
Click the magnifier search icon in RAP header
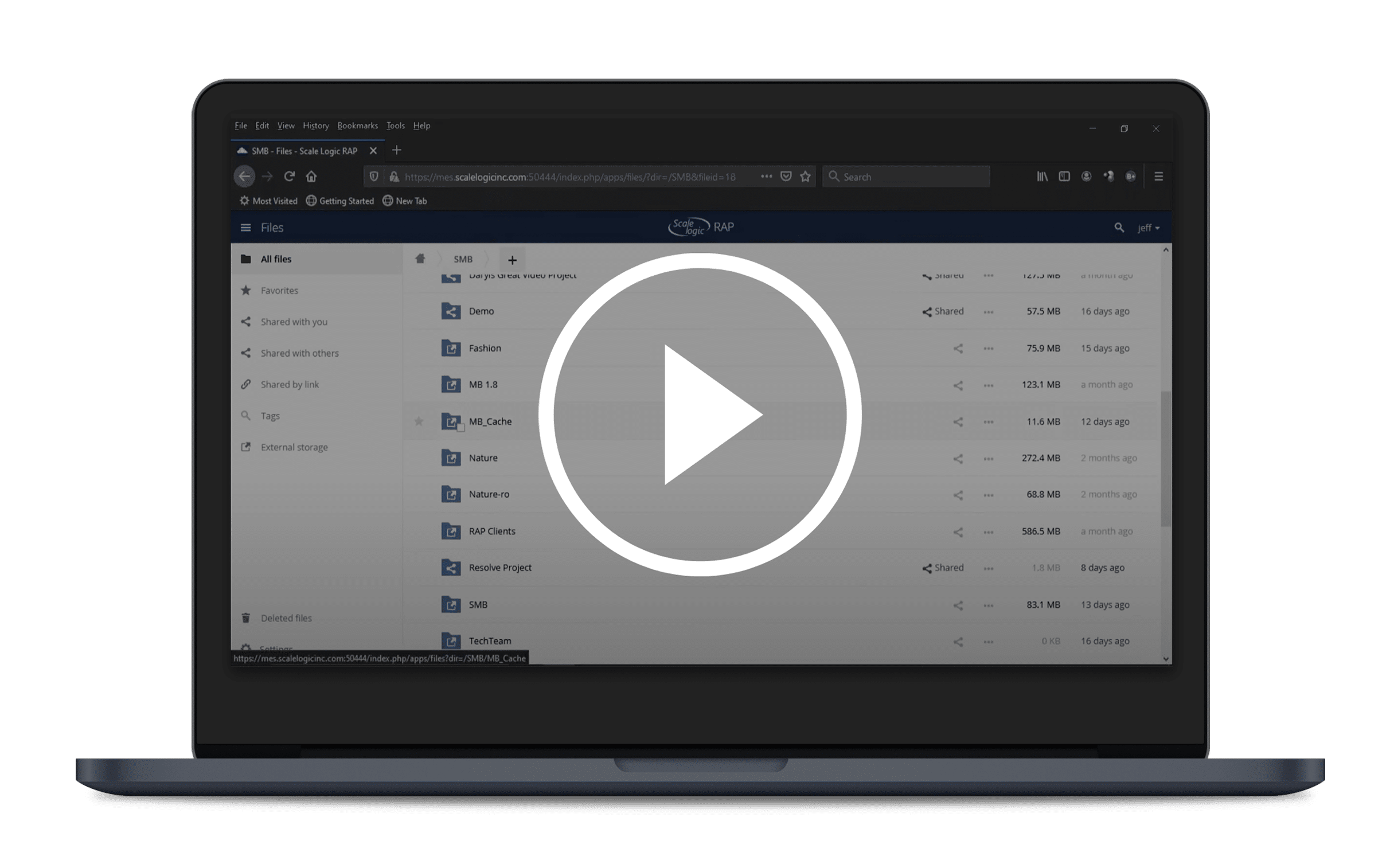[x=1118, y=228]
